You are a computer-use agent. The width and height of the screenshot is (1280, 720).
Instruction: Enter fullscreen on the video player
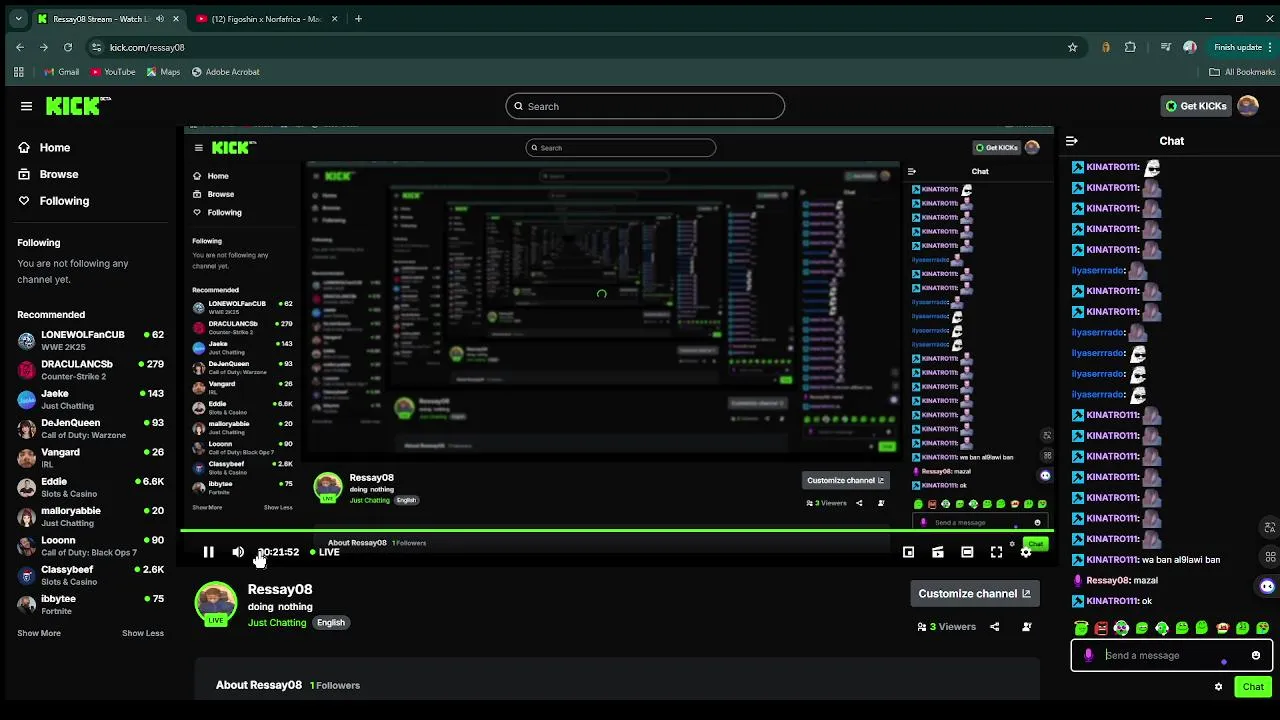click(x=996, y=552)
